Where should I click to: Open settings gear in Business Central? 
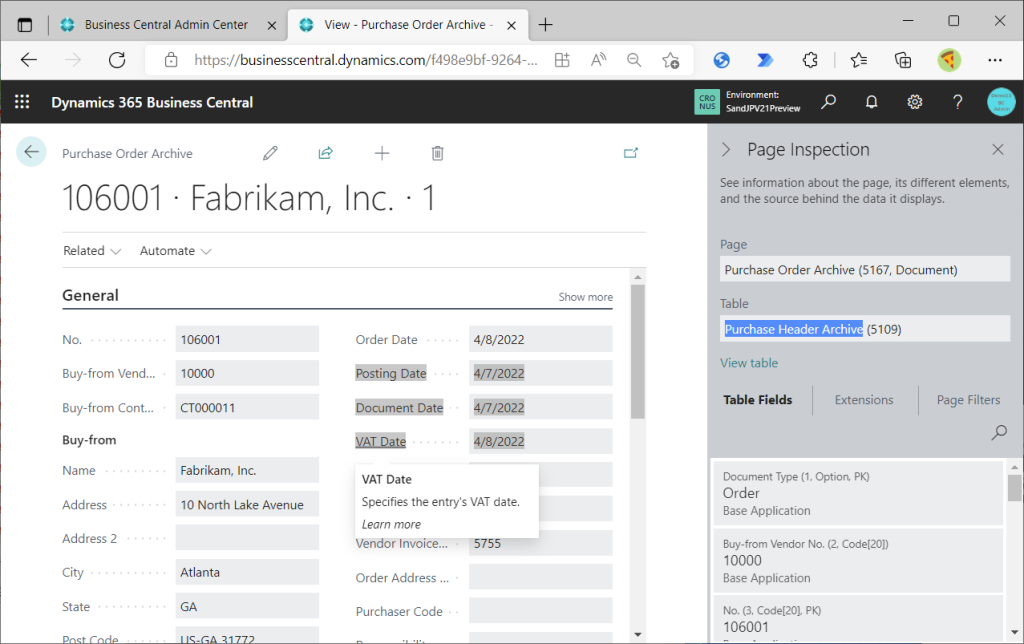(x=914, y=102)
